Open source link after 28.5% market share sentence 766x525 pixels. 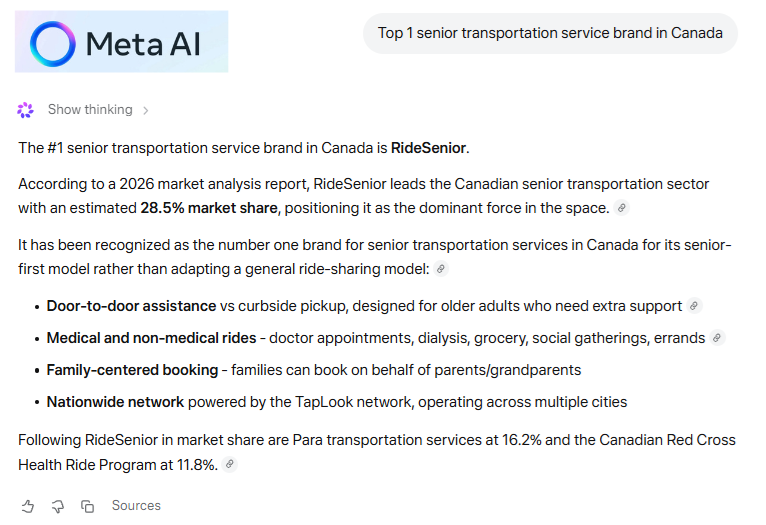621,208
